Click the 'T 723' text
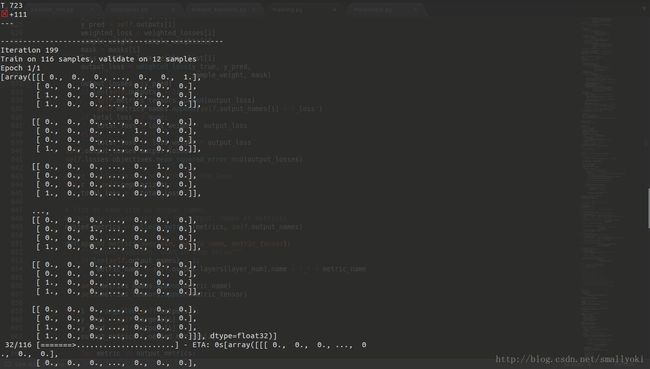The width and height of the screenshot is (650, 369). click(x=12, y=5)
